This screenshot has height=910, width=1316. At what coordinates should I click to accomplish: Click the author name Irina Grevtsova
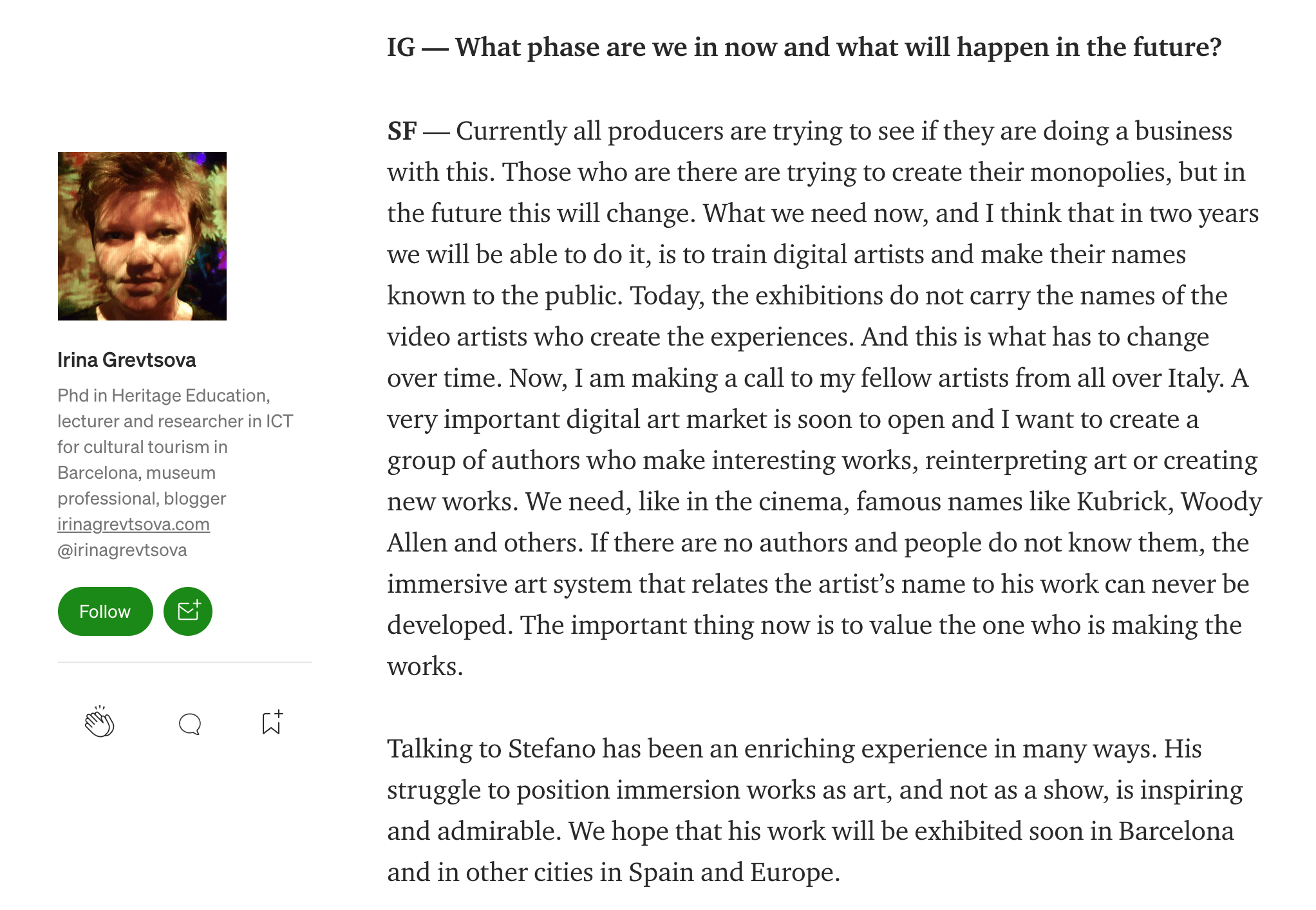coord(127,360)
